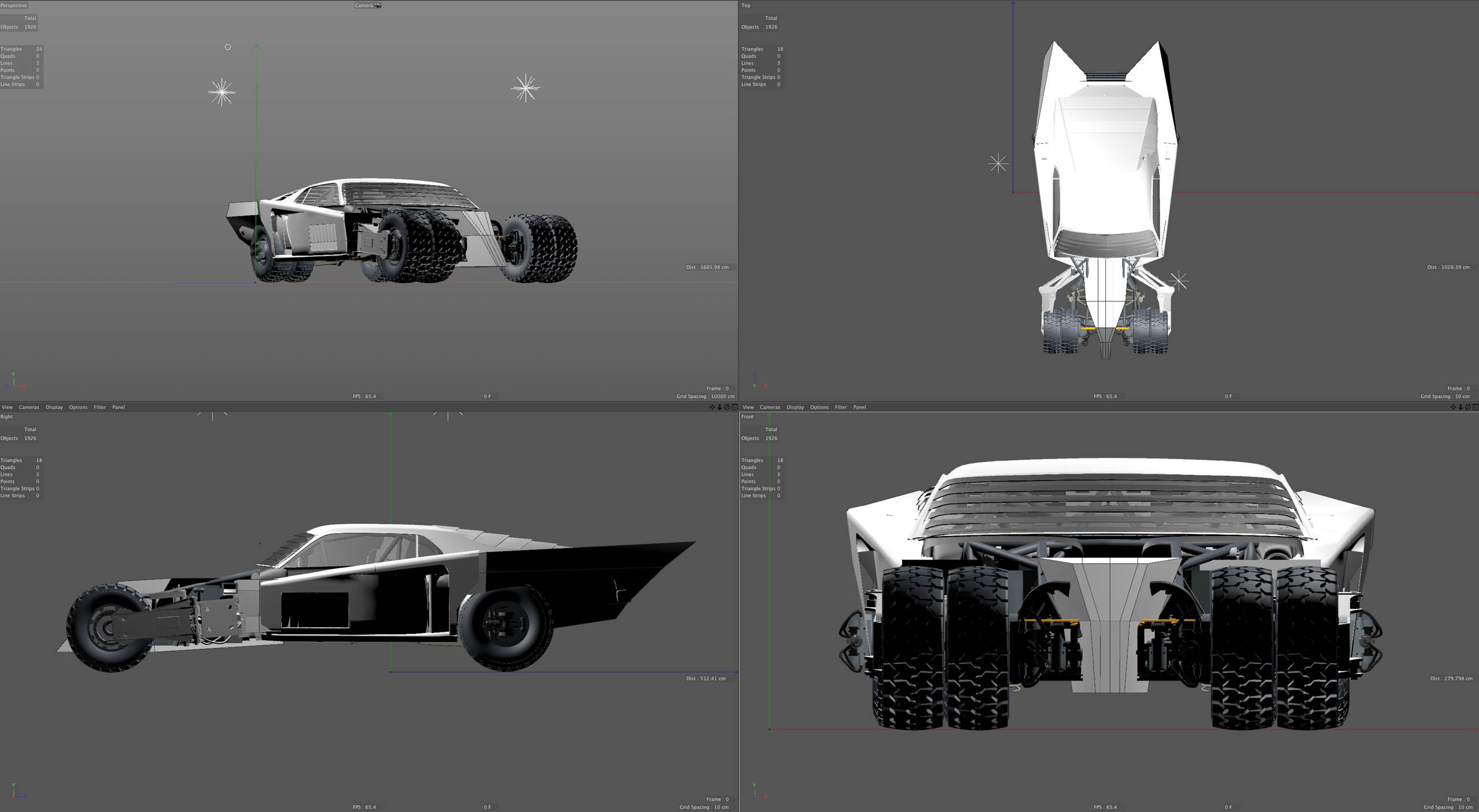This screenshot has width=1479, height=812.
Task: Open the Options menu in the Right viewport
Action: point(78,407)
